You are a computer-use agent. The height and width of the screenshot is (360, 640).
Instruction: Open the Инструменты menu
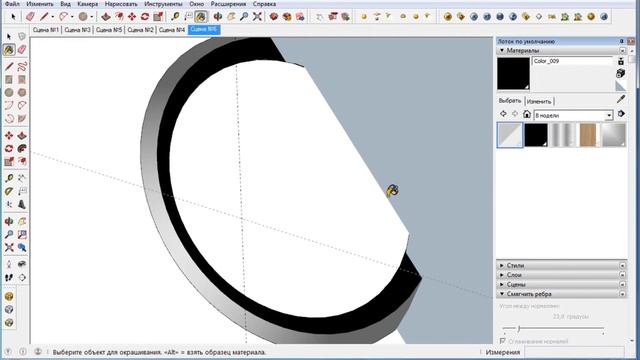tap(163, 4)
